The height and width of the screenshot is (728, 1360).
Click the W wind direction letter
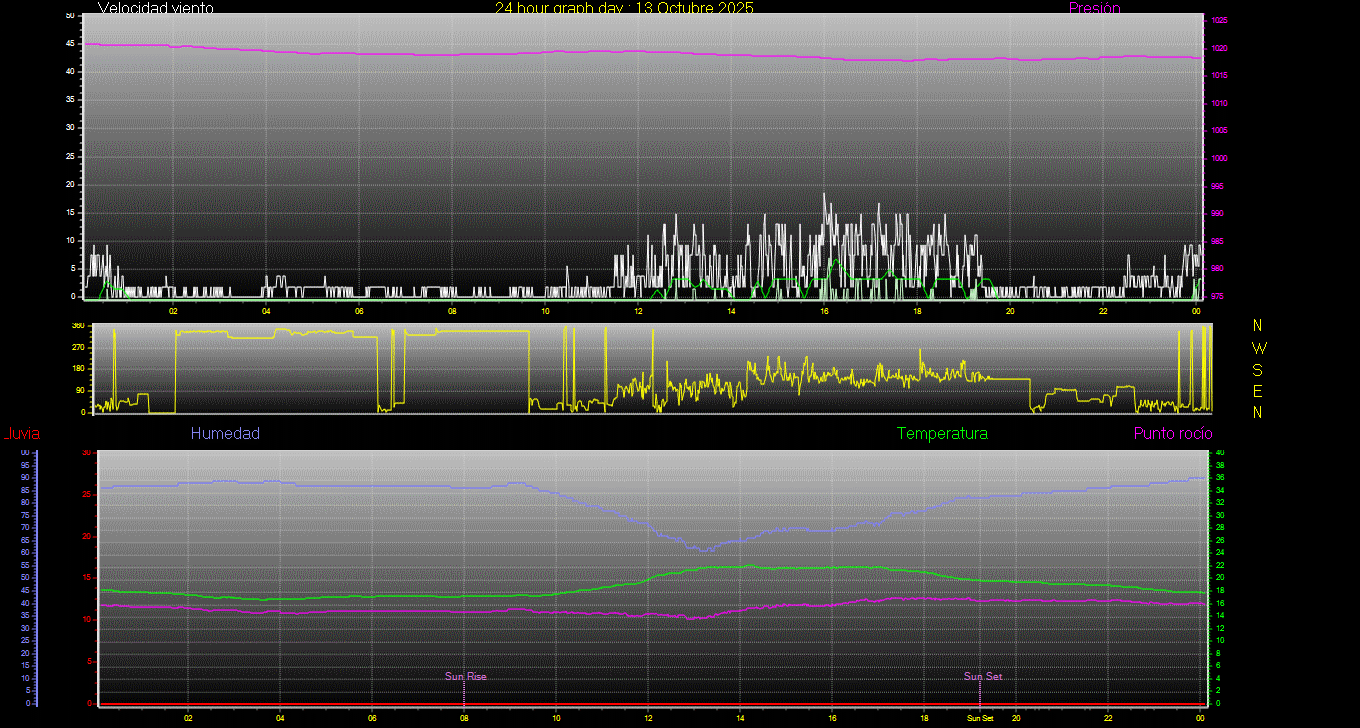[1258, 348]
